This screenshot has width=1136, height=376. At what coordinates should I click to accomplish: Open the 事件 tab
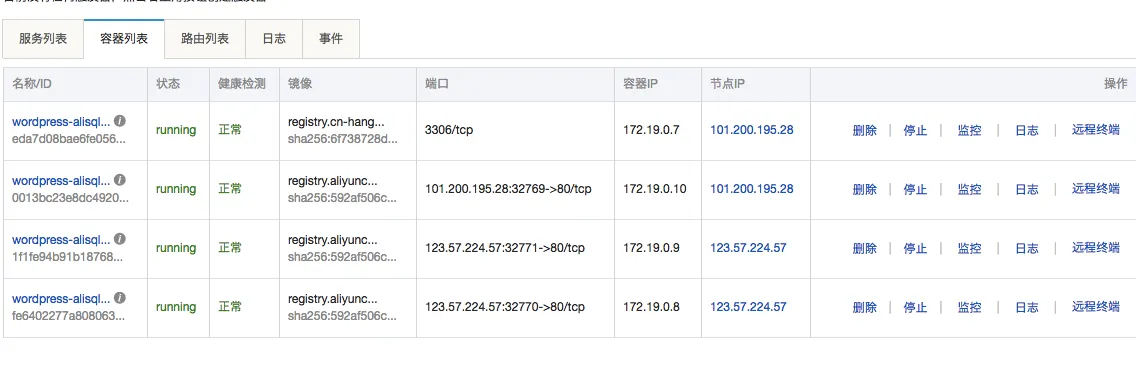pyautogui.click(x=331, y=39)
